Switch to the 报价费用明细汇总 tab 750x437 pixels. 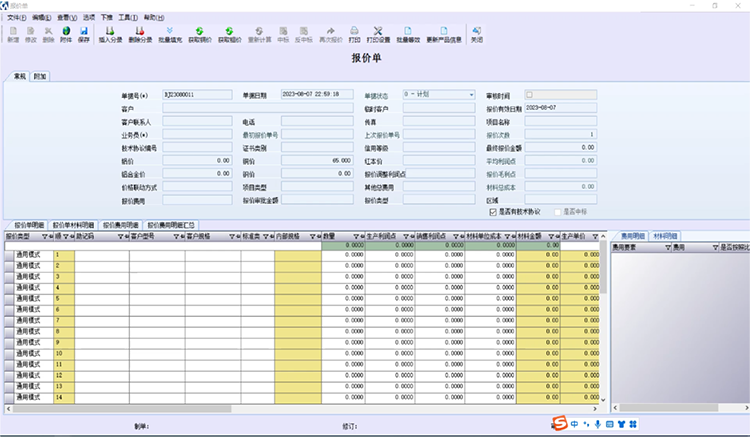pyautogui.click(x=171, y=225)
